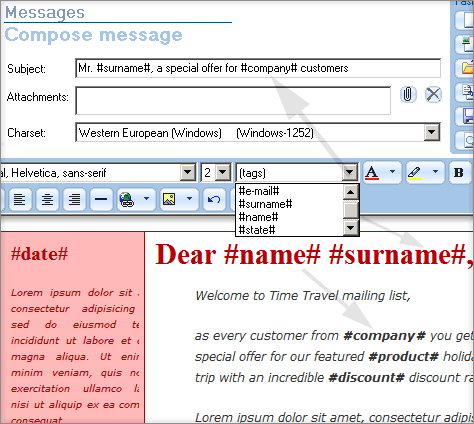Apply the highlight marker tool
This screenshot has width=474, height=424.
(414, 173)
